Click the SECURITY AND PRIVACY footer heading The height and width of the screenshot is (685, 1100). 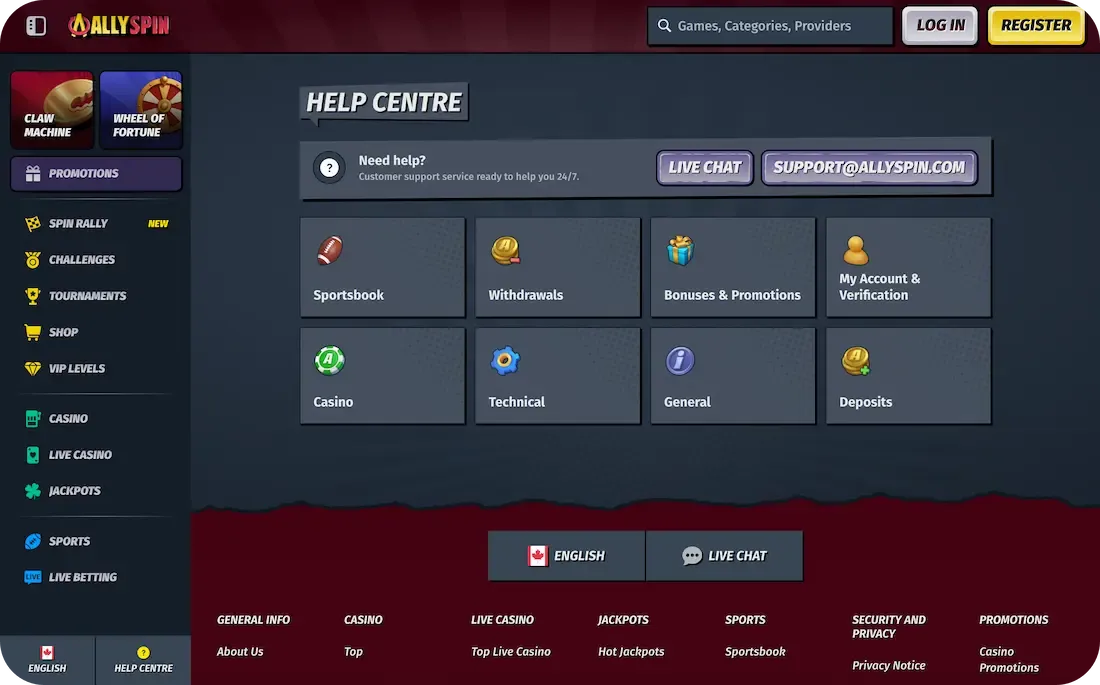pos(888,627)
